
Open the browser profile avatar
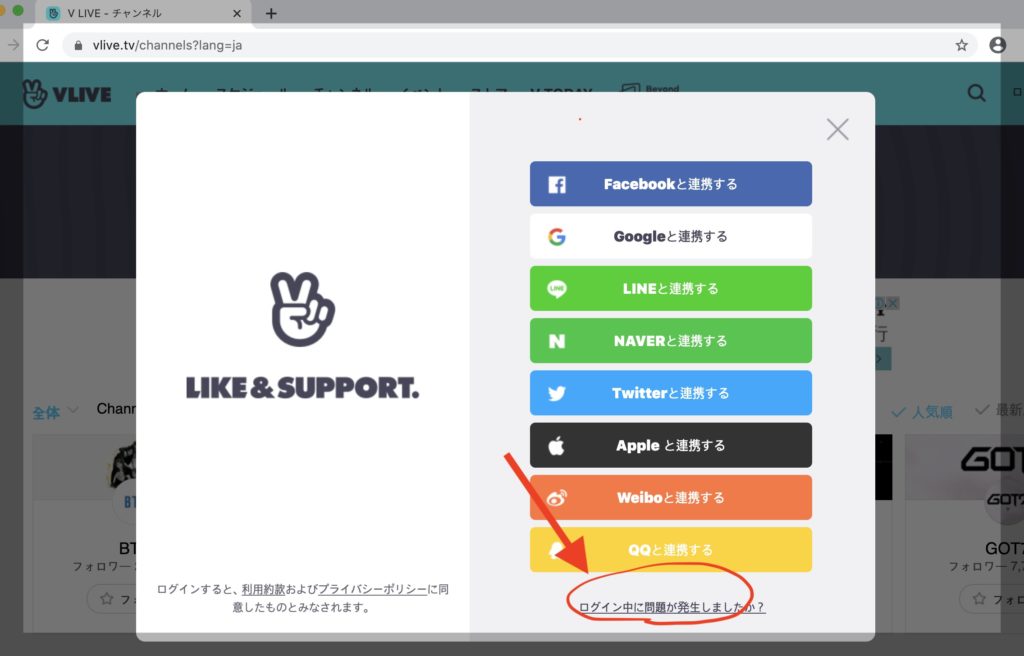click(x=997, y=45)
